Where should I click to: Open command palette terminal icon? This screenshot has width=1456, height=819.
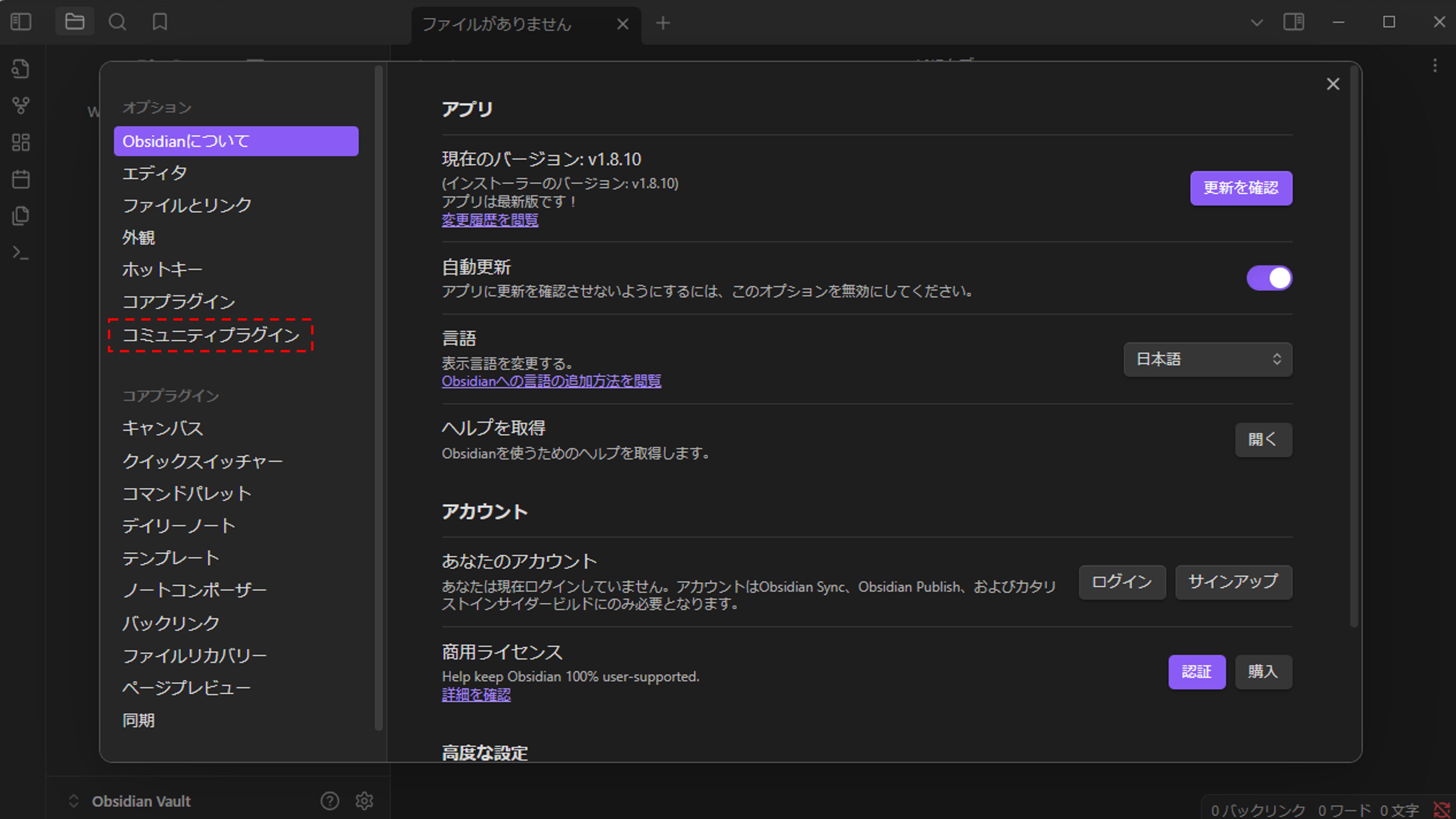pyautogui.click(x=21, y=253)
